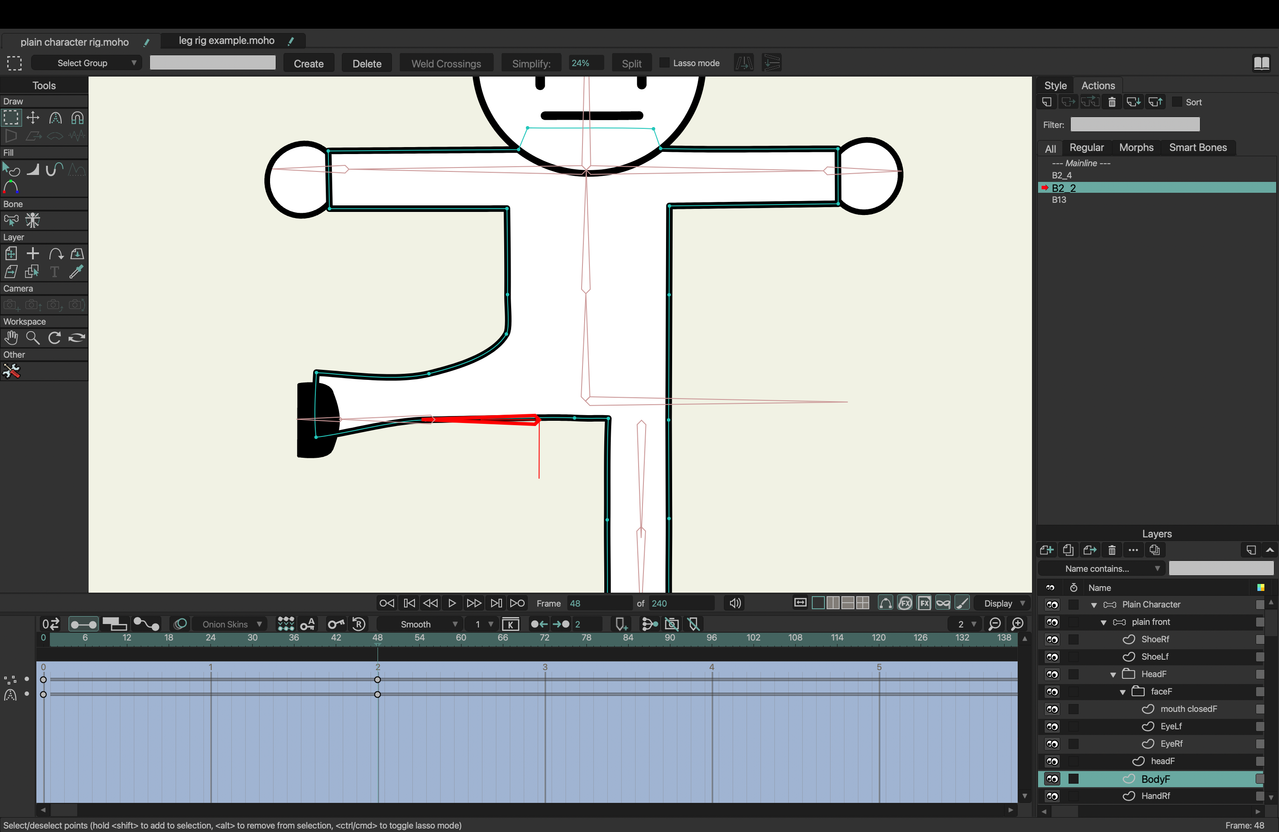Delete layer using trash icon in Layers panel
The height and width of the screenshot is (832, 1279).
[1111, 550]
